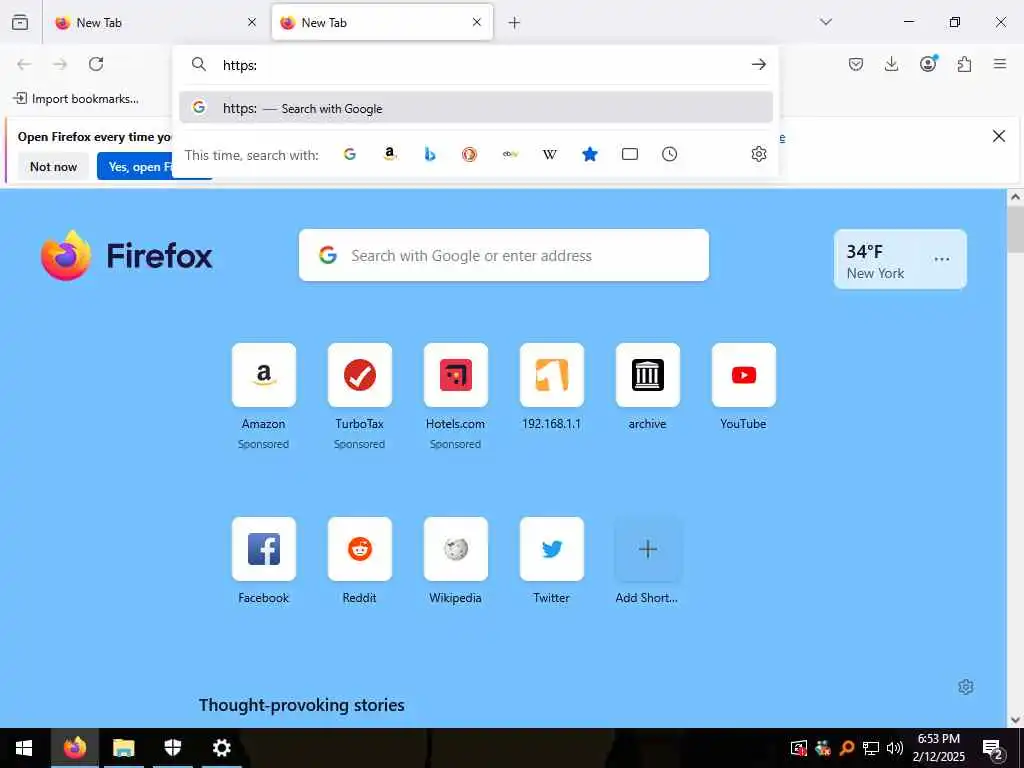The width and height of the screenshot is (1024, 768).
Task: Click the Go arrow in address bar
Action: 758,64
